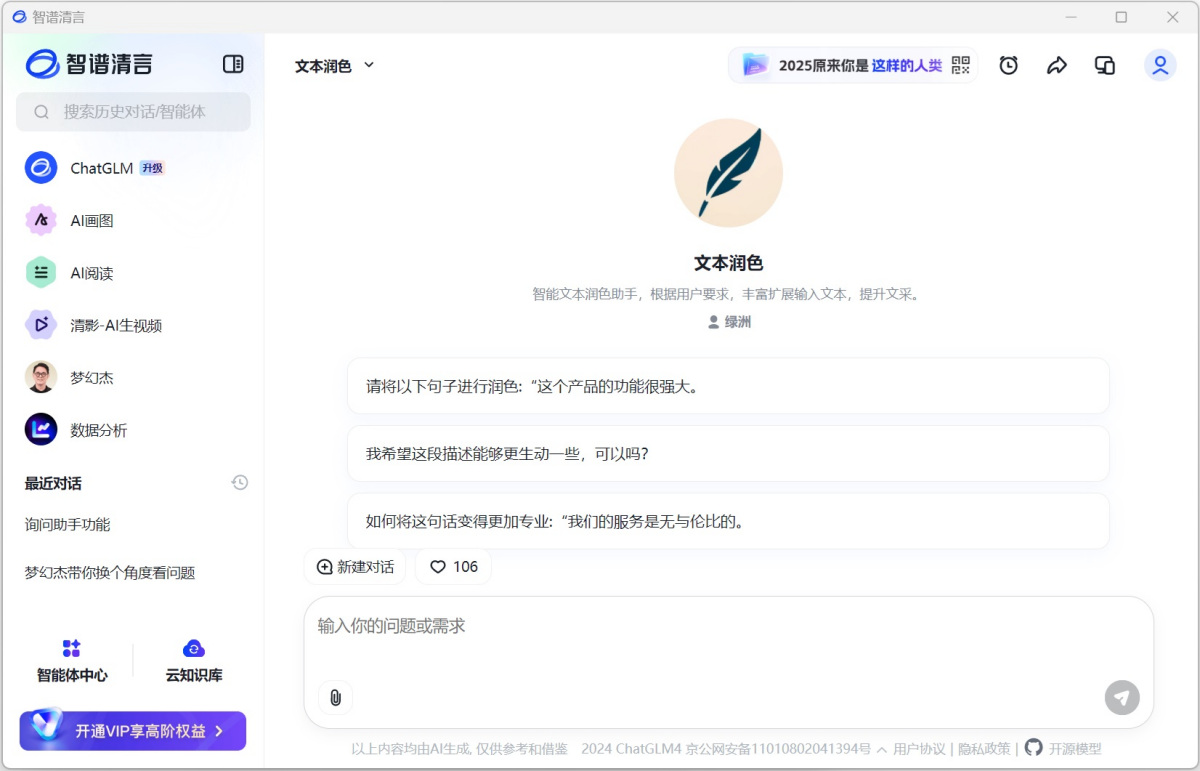This screenshot has height=771, width=1200.
Task: Open AI画图 from sidebar
Action: pyautogui.click(x=91, y=221)
